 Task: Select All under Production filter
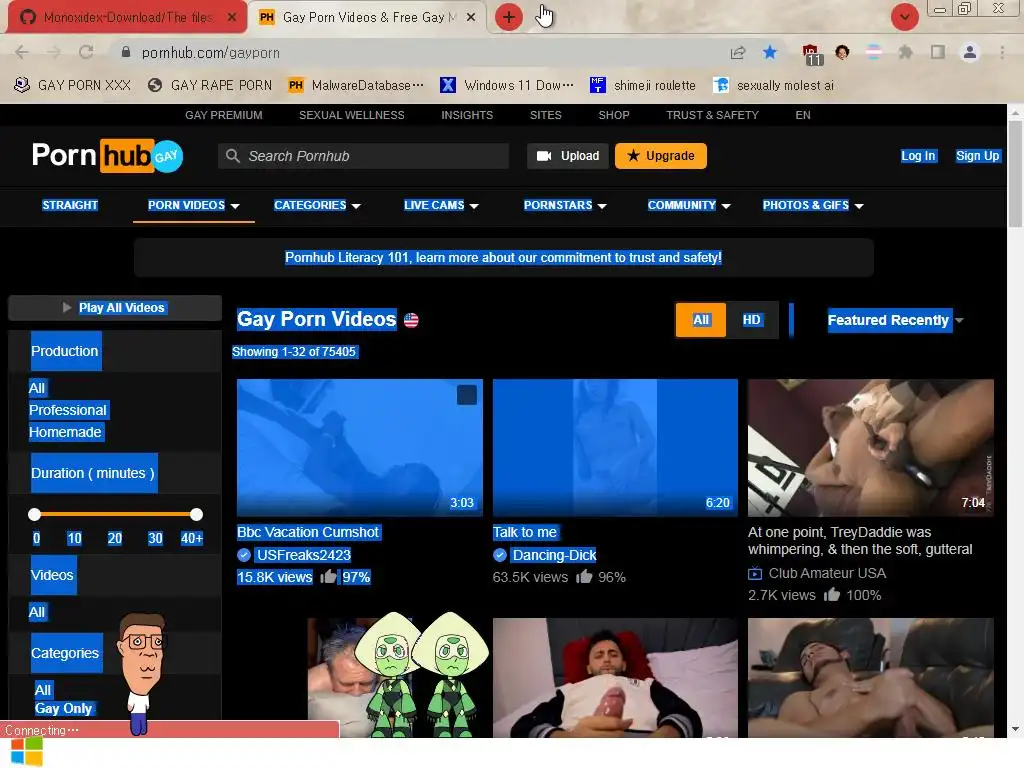point(37,388)
